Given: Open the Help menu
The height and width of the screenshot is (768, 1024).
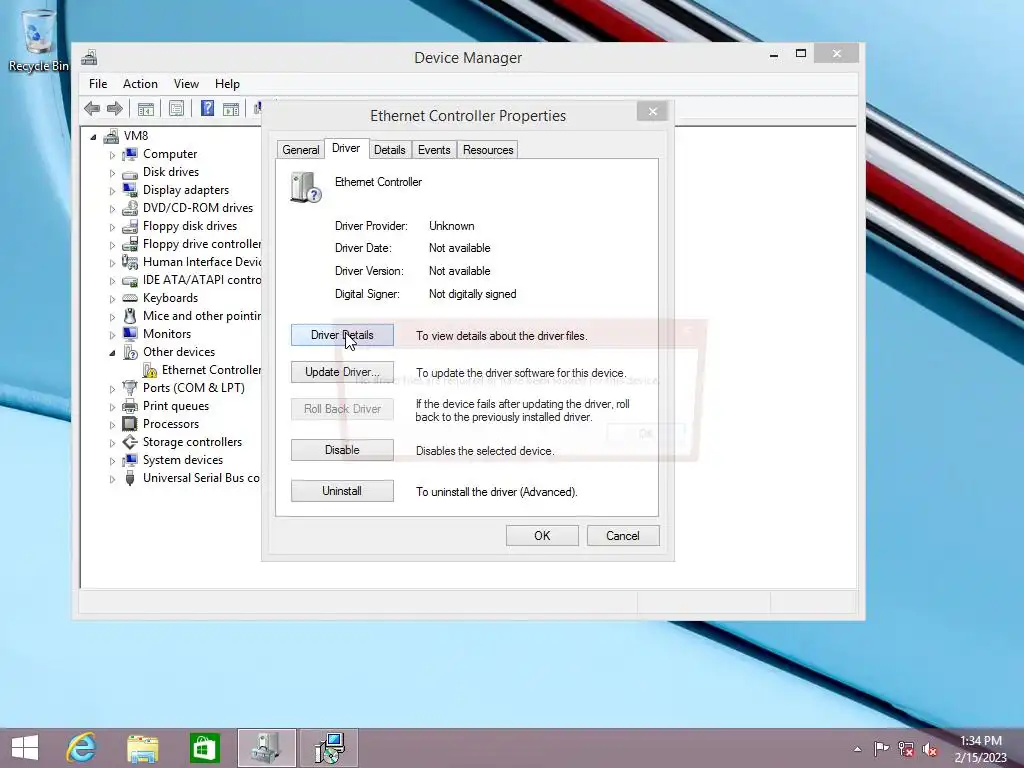Looking at the screenshot, I should pyautogui.click(x=227, y=84).
